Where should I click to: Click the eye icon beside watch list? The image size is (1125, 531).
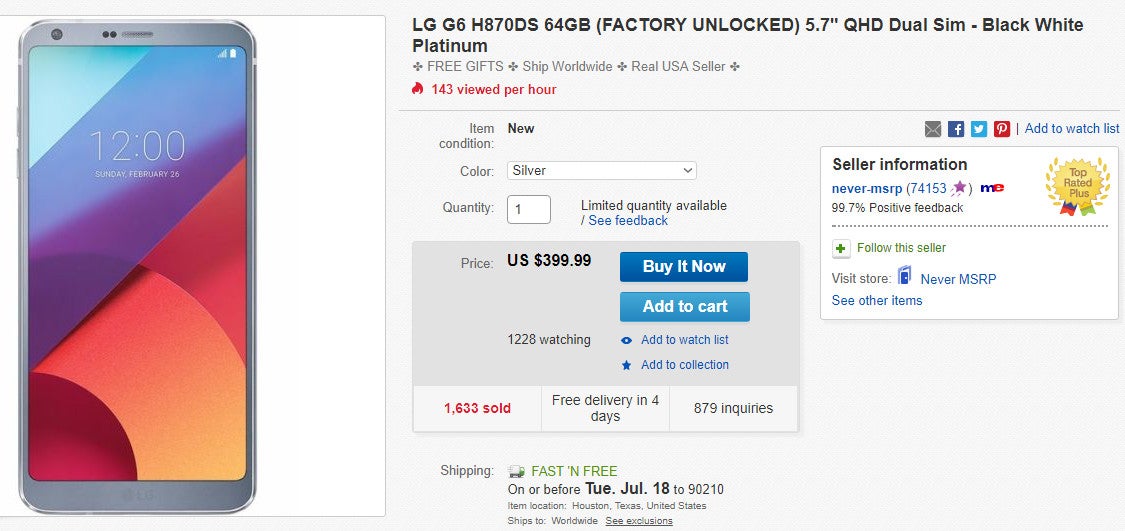[627, 340]
